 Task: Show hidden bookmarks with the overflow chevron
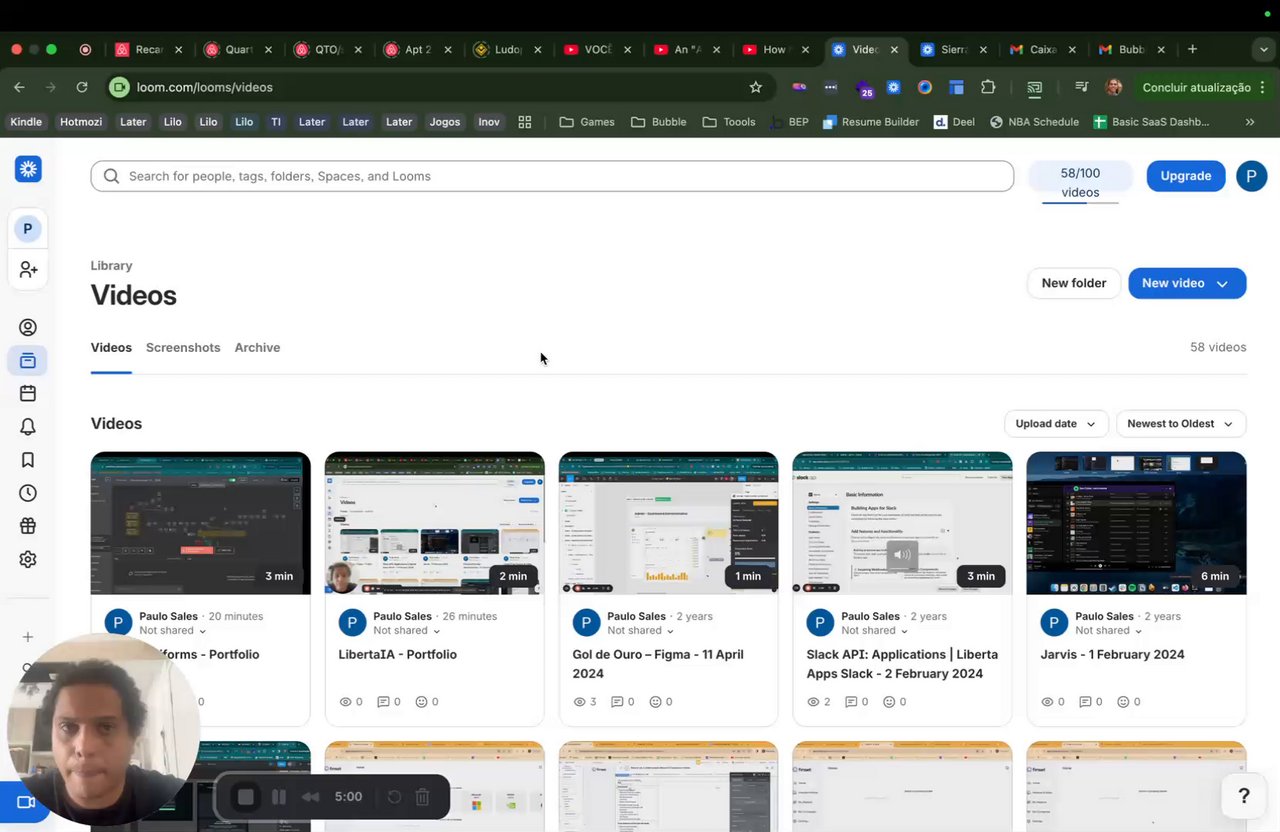1250,122
